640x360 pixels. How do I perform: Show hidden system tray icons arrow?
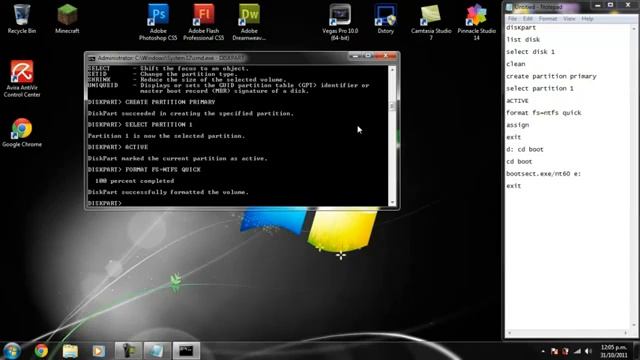click(543, 351)
